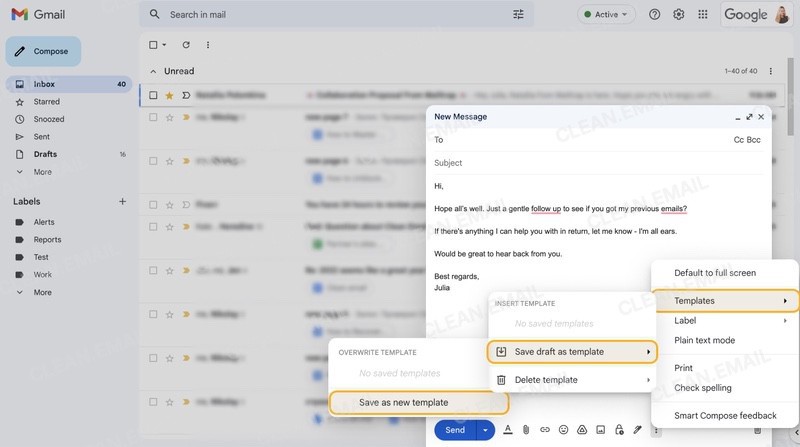Open text formatting options icon

point(508,430)
